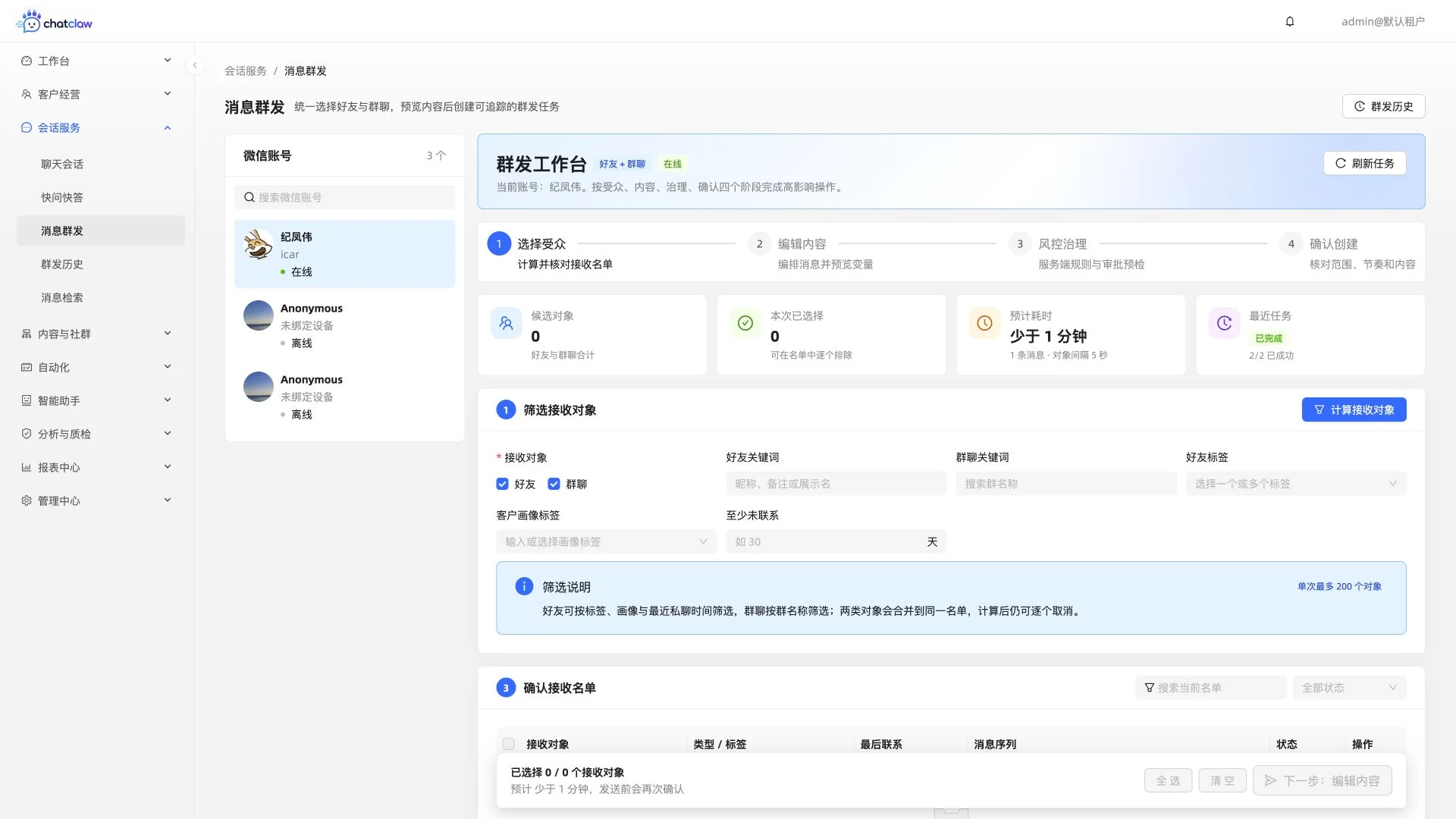Select the first offline Anonymous account
Image resolution: width=1456 pixels, height=819 pixels.
(344, 325)
